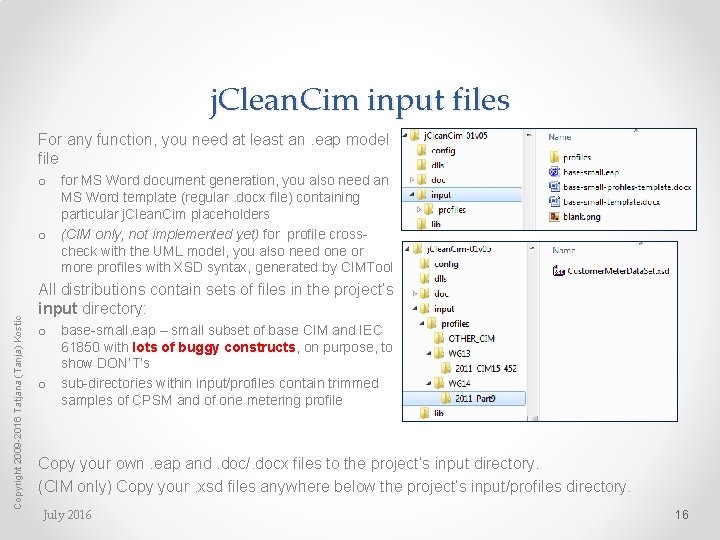720x540 pixels.
Task: Click scroll-up arrow in the input-selected explorer tree
Action: [x=529, y=135]
